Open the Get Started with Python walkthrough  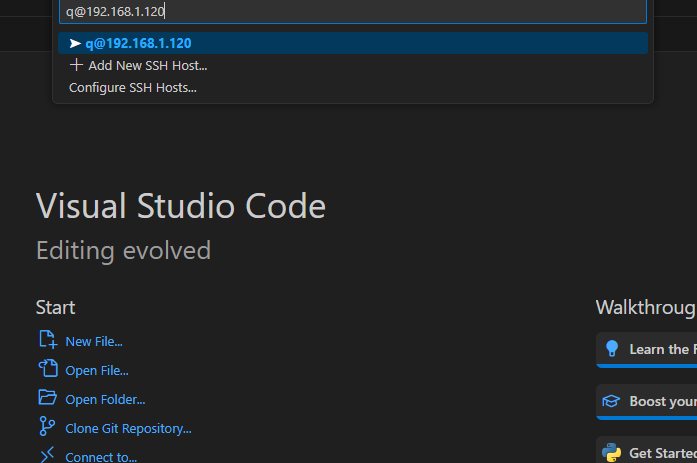[x=647, y=451]
